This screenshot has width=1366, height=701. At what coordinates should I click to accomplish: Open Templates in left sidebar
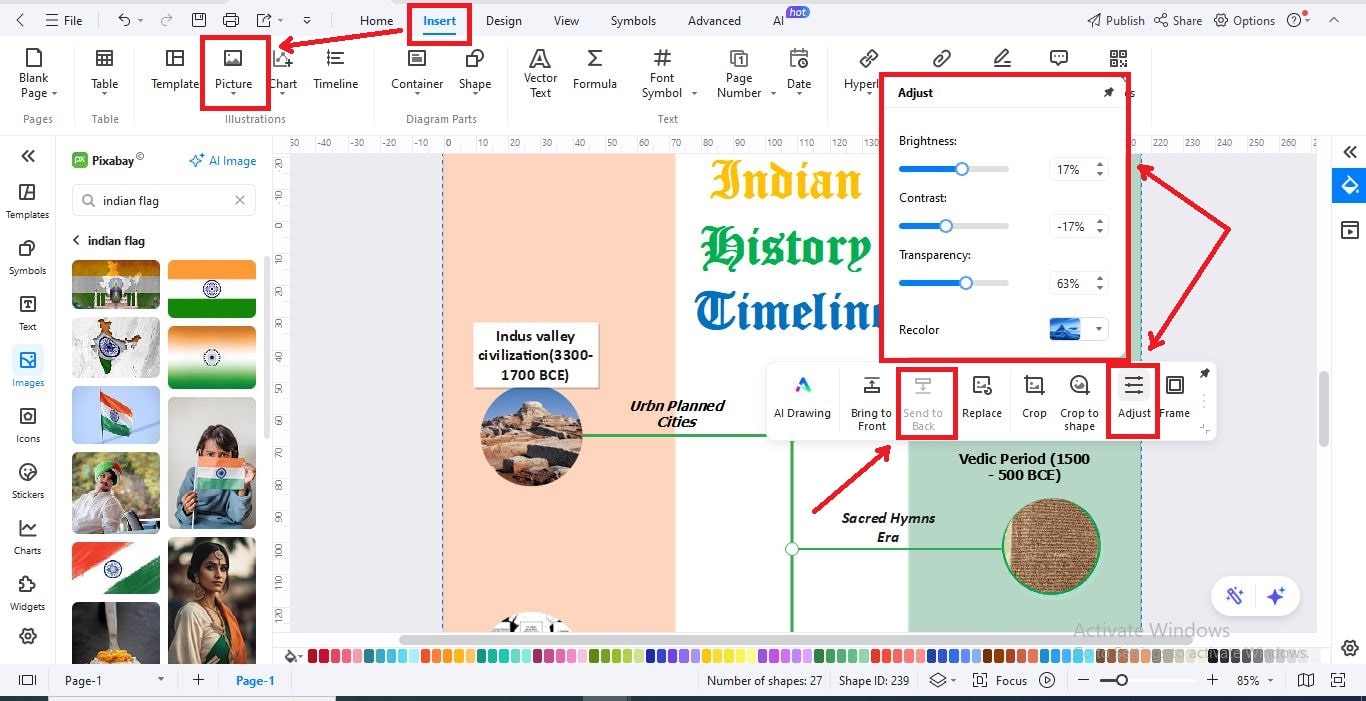[28, 200]
